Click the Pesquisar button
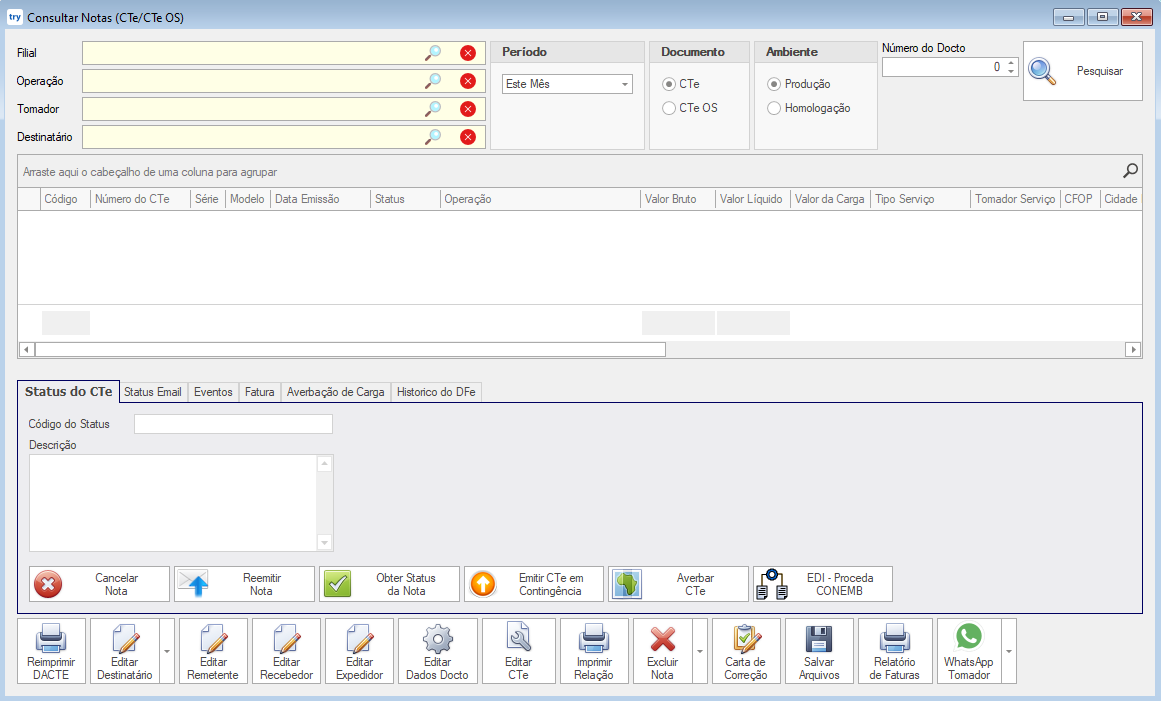This screenshot has width=1161, height=701. (x=1083, y=71)
